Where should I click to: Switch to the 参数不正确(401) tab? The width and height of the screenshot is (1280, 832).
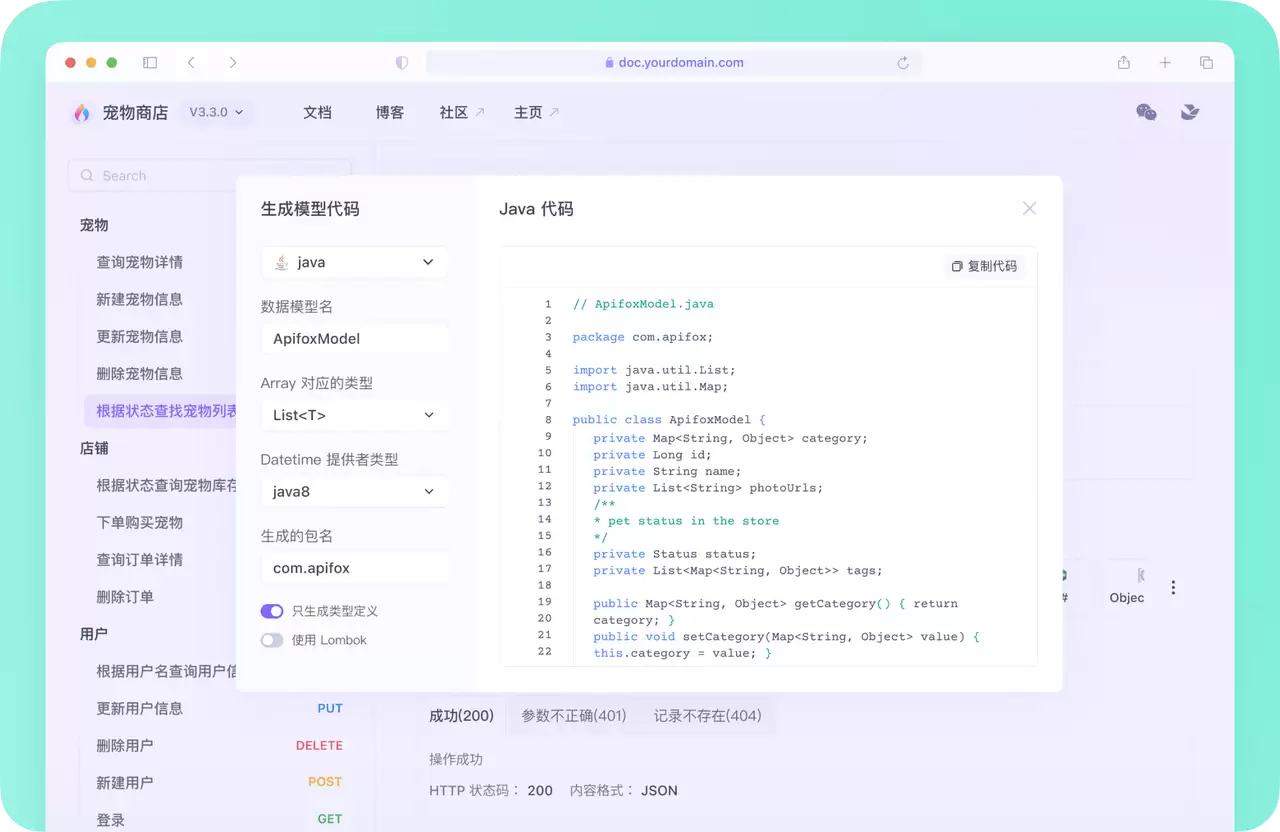(574, 715)
